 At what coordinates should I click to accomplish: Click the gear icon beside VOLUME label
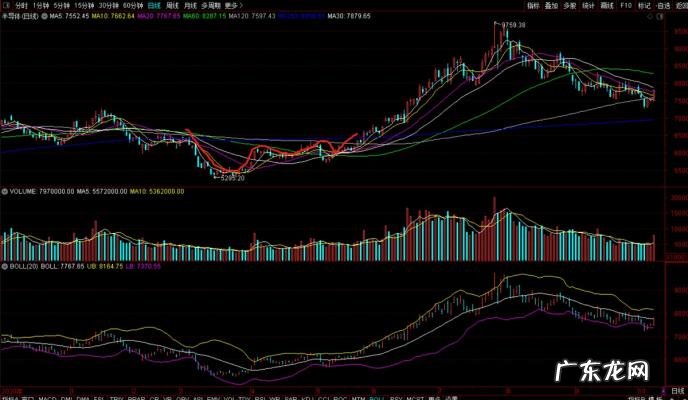5,189
